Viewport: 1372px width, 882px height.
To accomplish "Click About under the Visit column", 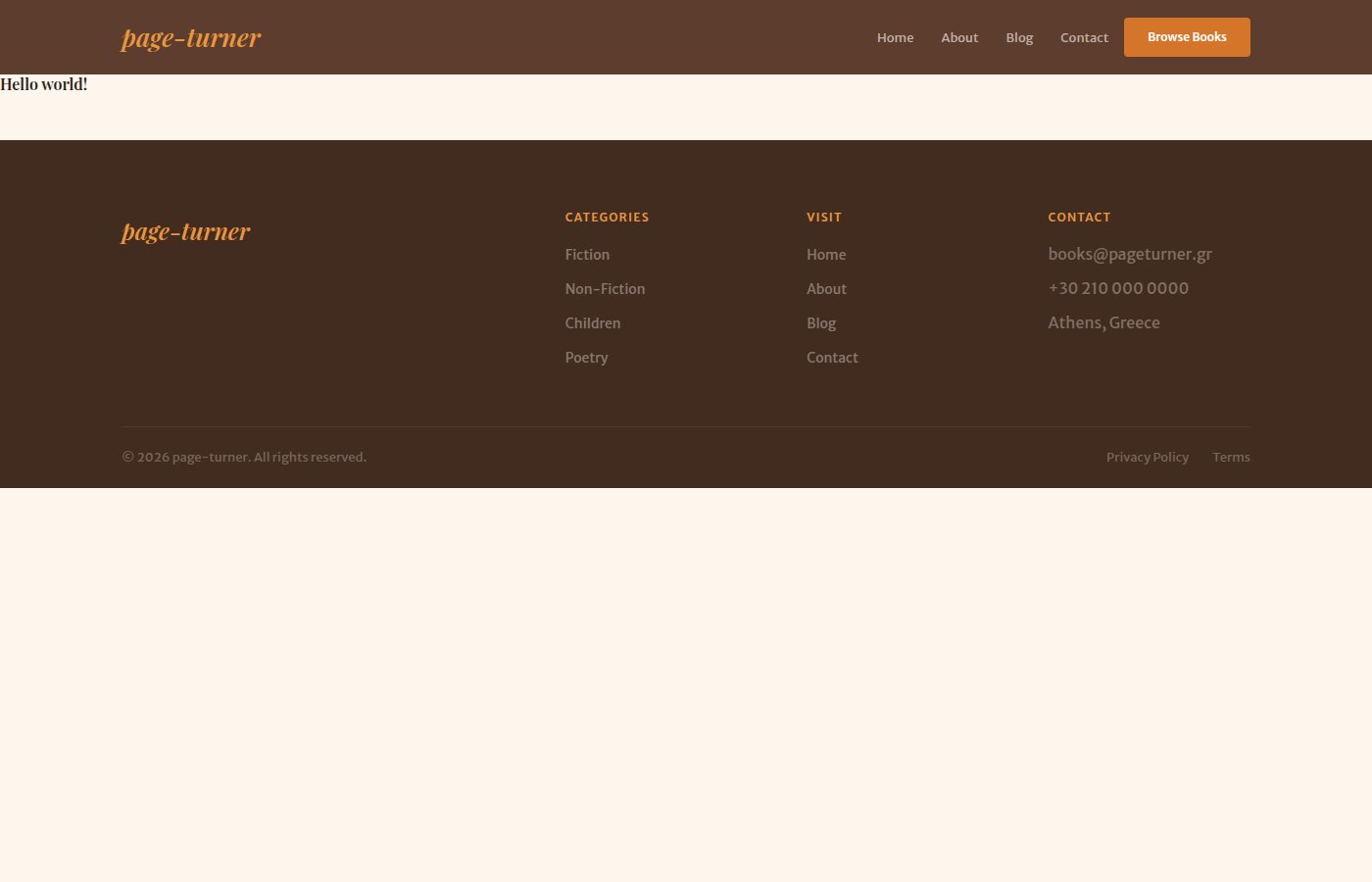I will (826, 289).
